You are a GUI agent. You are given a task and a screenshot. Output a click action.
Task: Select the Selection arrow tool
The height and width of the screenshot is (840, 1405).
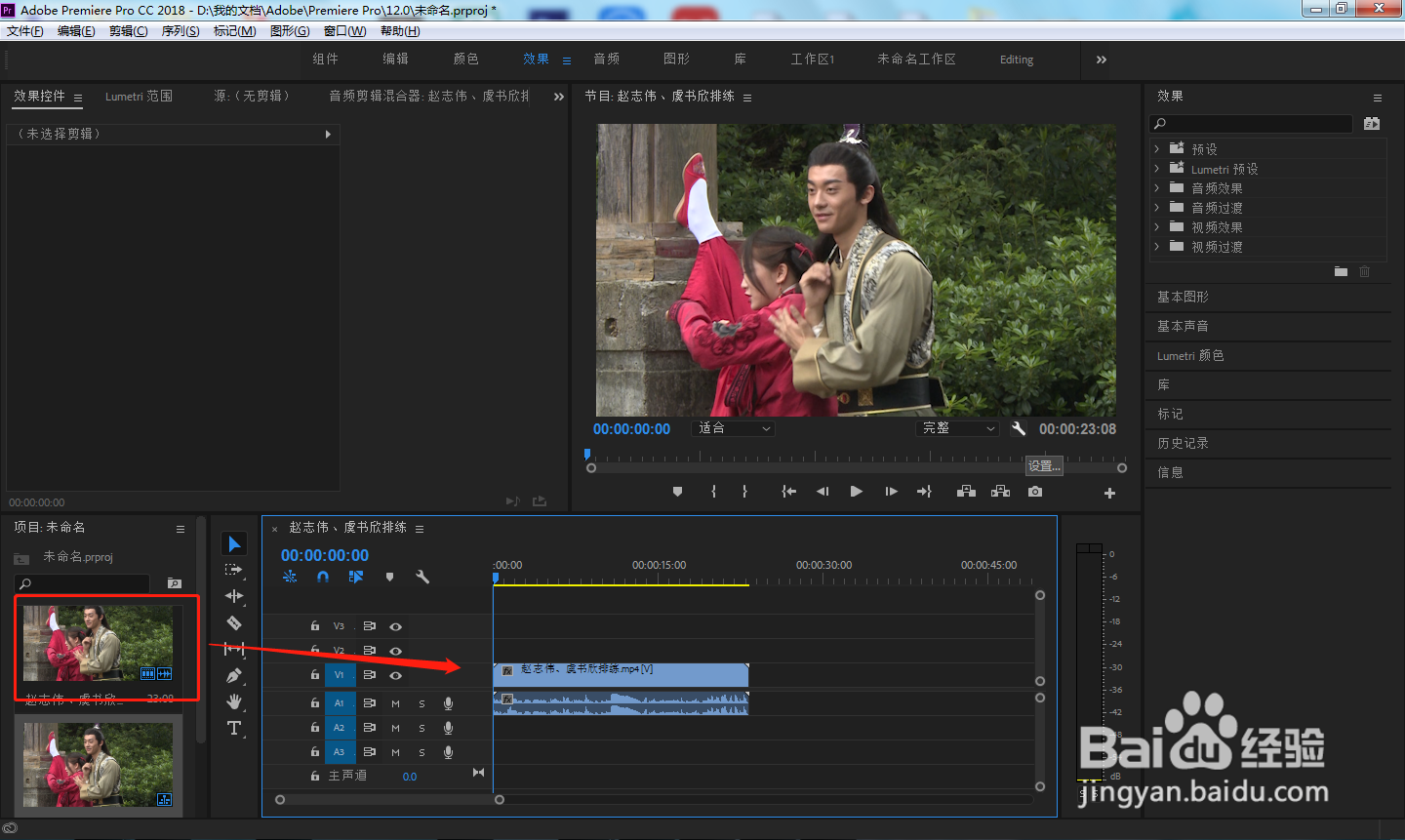tap(234, 543)
